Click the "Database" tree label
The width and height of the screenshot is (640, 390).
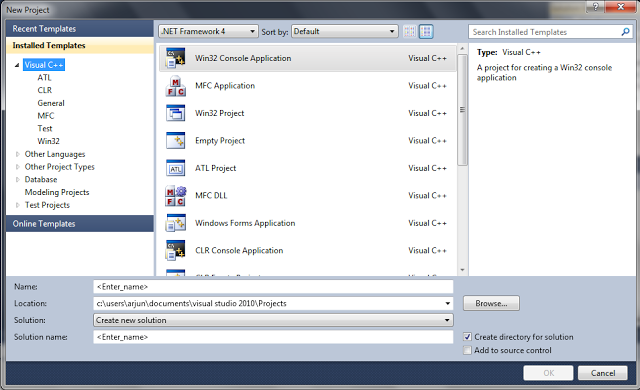(41, 179)
